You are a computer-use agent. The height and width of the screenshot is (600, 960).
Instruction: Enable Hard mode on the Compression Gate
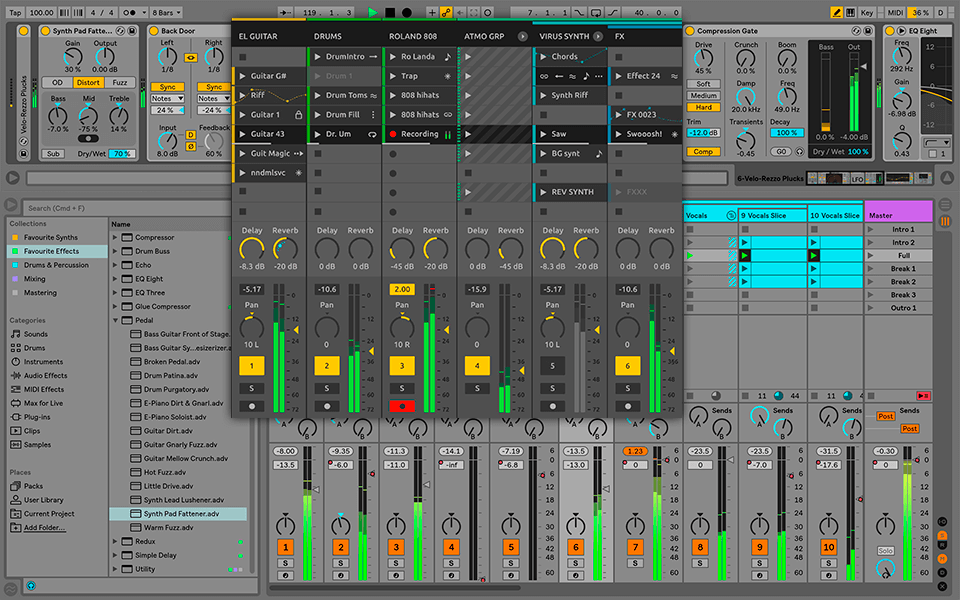(x=703, y=106)
